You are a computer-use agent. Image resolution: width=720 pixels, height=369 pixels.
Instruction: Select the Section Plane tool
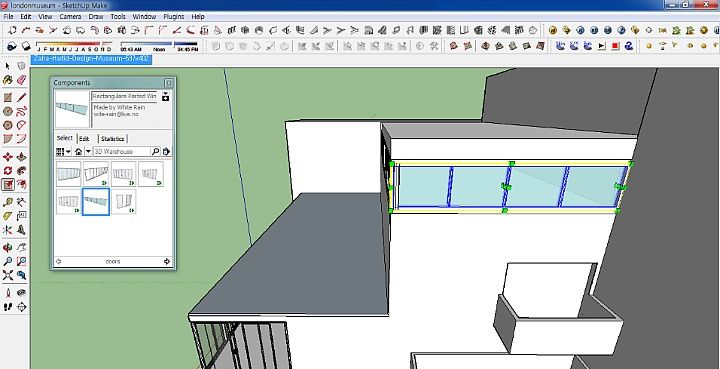pyautogui.click(x=21, y=307)
